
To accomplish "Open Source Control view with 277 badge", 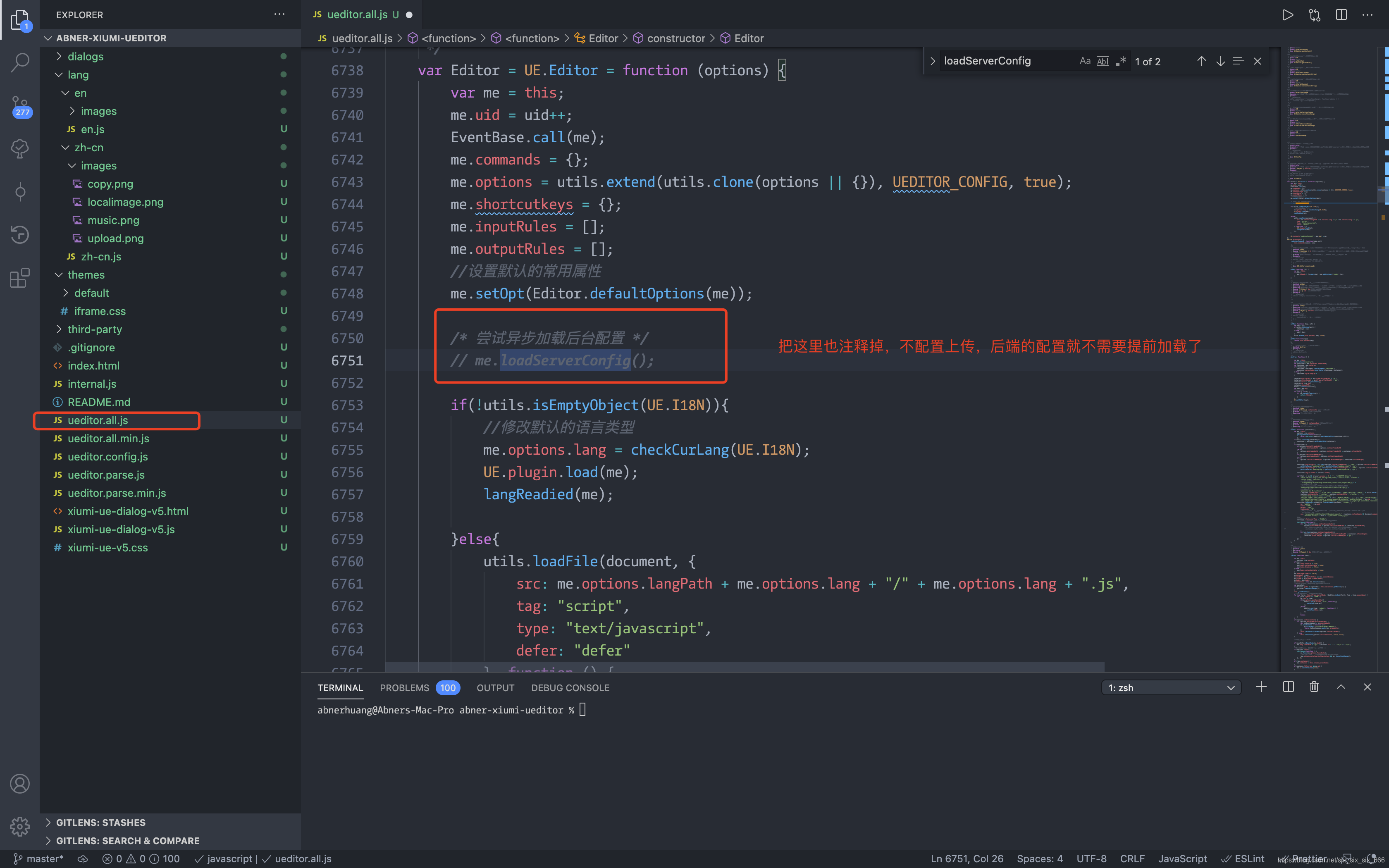I will coord(20,106).
